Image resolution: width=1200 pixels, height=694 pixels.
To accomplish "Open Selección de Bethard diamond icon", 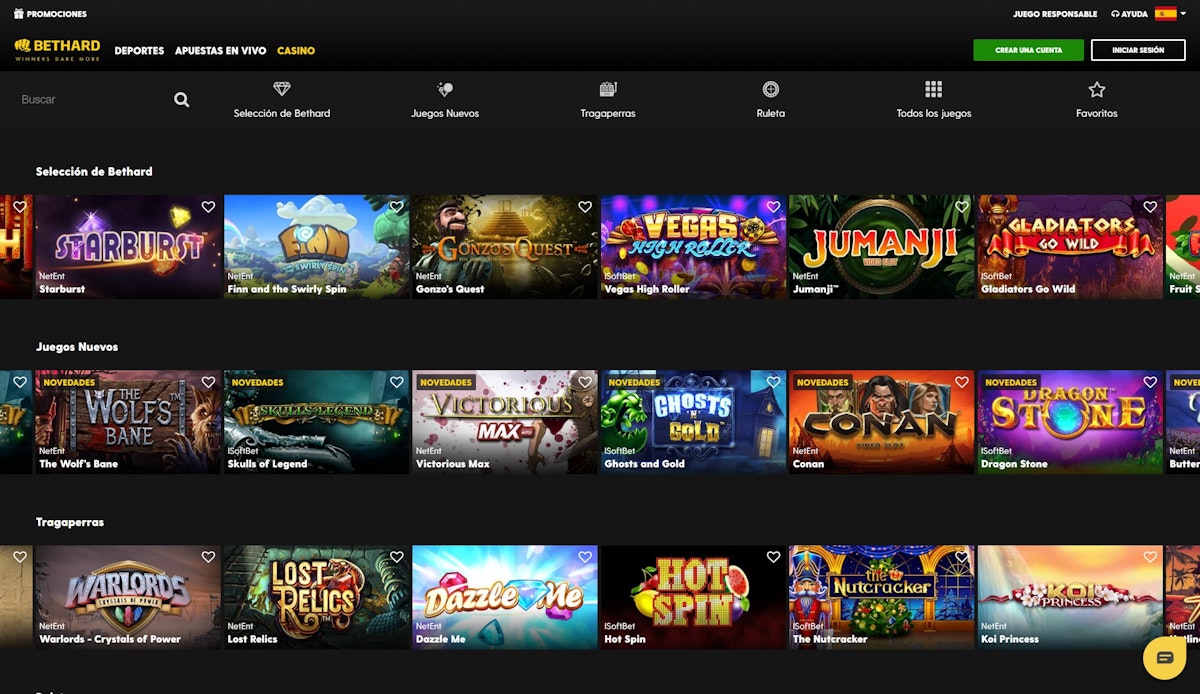I will pos(281,90).
